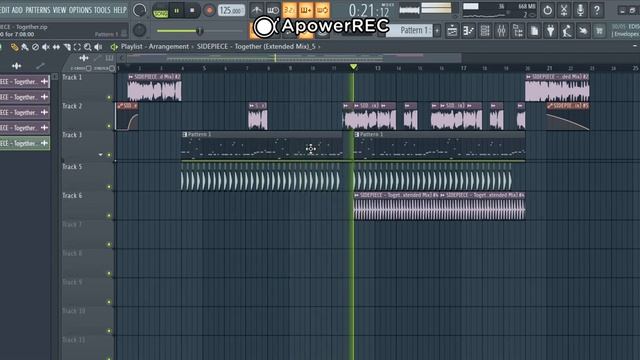Screen dimensions: 640x360
Task: Open the Plugin picker plug icon
Action: 551,31
